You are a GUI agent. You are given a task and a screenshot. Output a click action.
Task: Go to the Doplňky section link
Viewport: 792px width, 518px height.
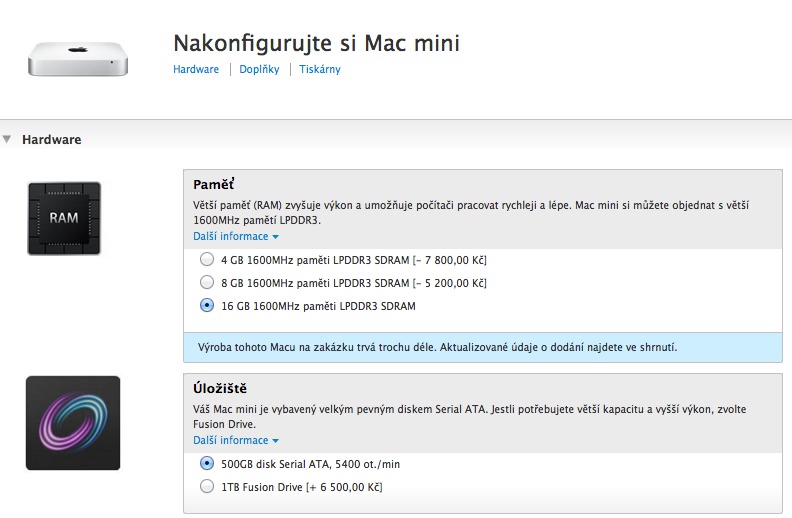[259, 70]
